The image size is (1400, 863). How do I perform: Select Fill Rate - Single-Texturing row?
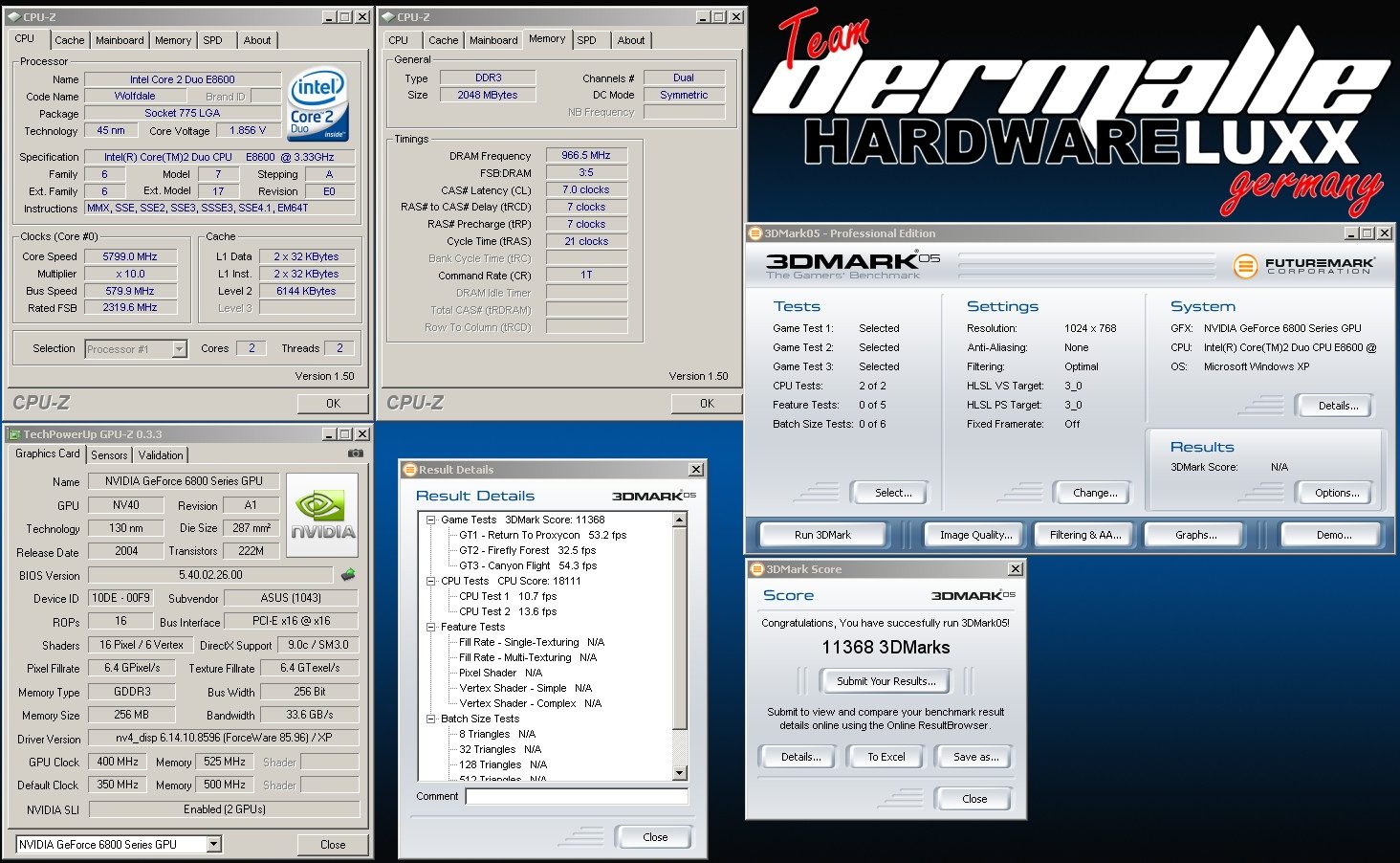point(532,642)
